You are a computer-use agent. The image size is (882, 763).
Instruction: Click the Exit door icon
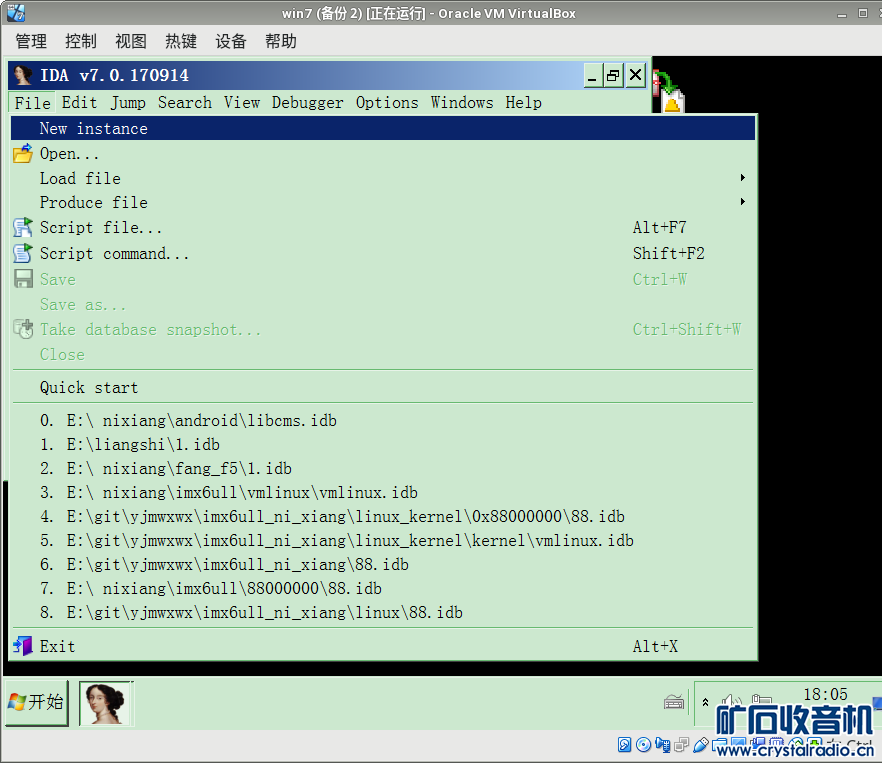click(x=23, y=646)
